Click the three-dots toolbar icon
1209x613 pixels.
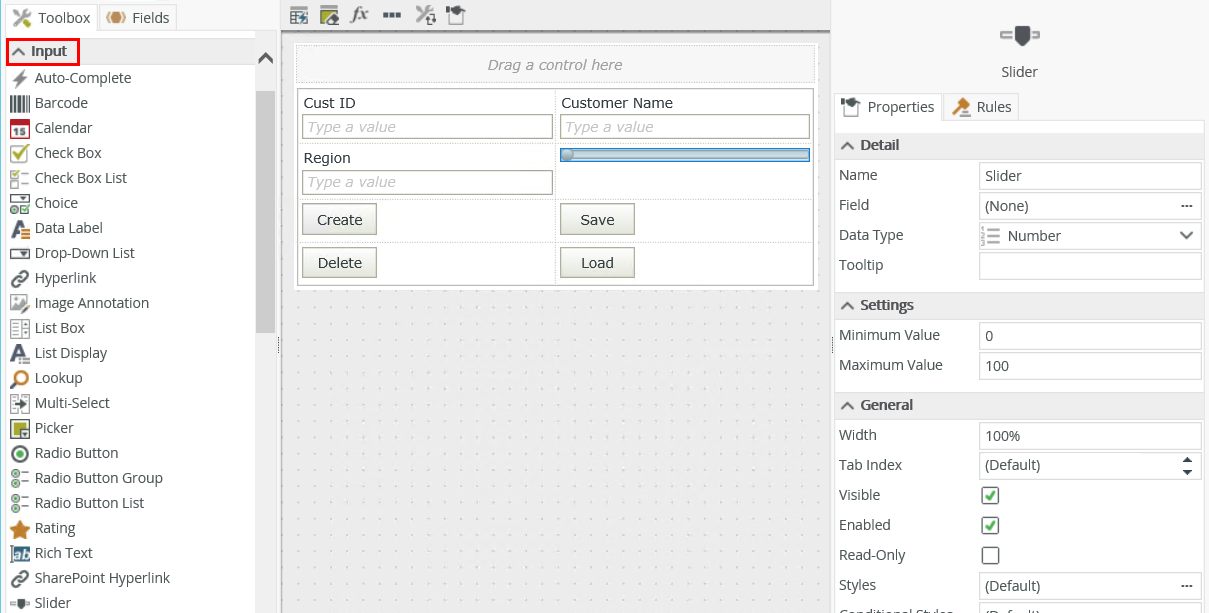click(392, 14)
